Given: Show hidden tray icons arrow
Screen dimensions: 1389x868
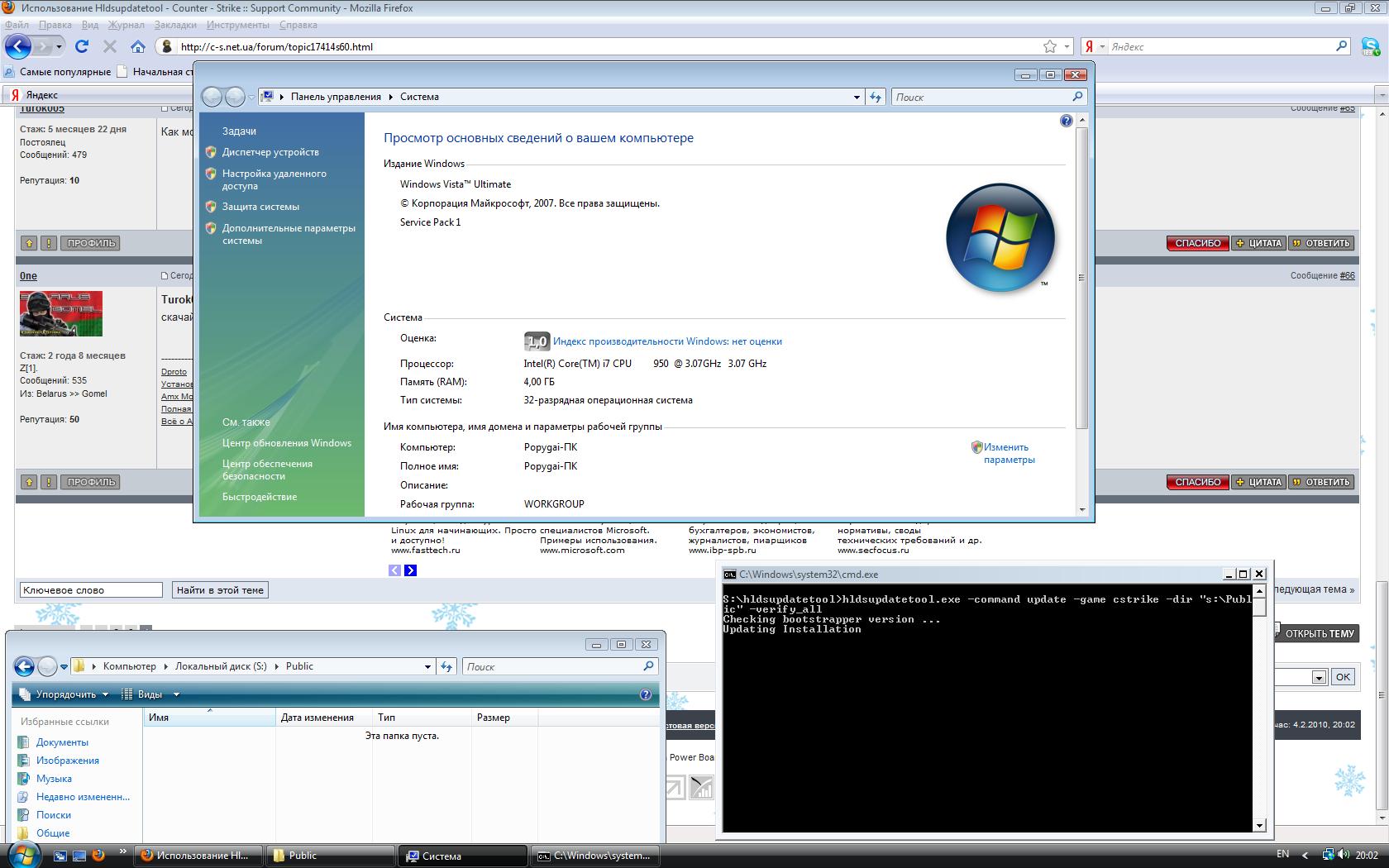Looking at the screenshot, I should (1305, 855).
